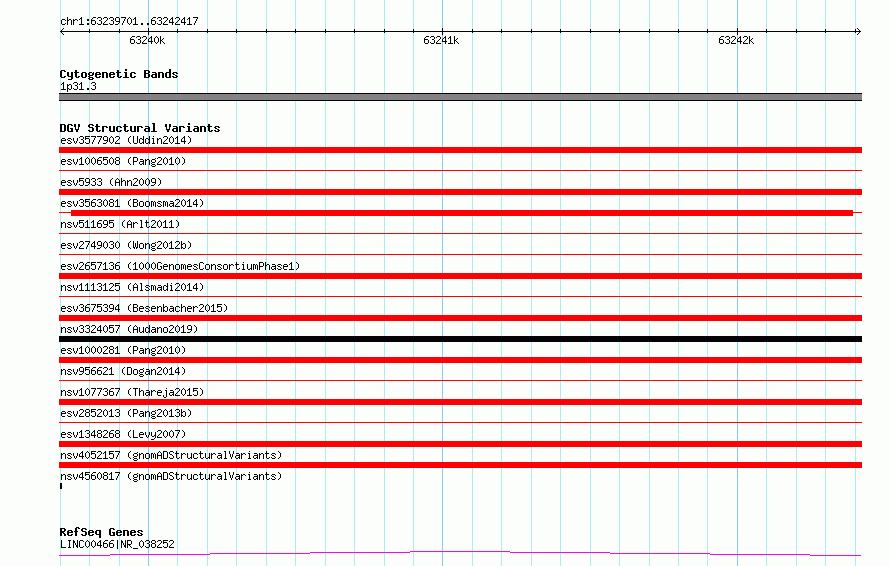
Task: Click the red esv3563081 Boomsma2014 bar
Action: (x=462, y=213)
